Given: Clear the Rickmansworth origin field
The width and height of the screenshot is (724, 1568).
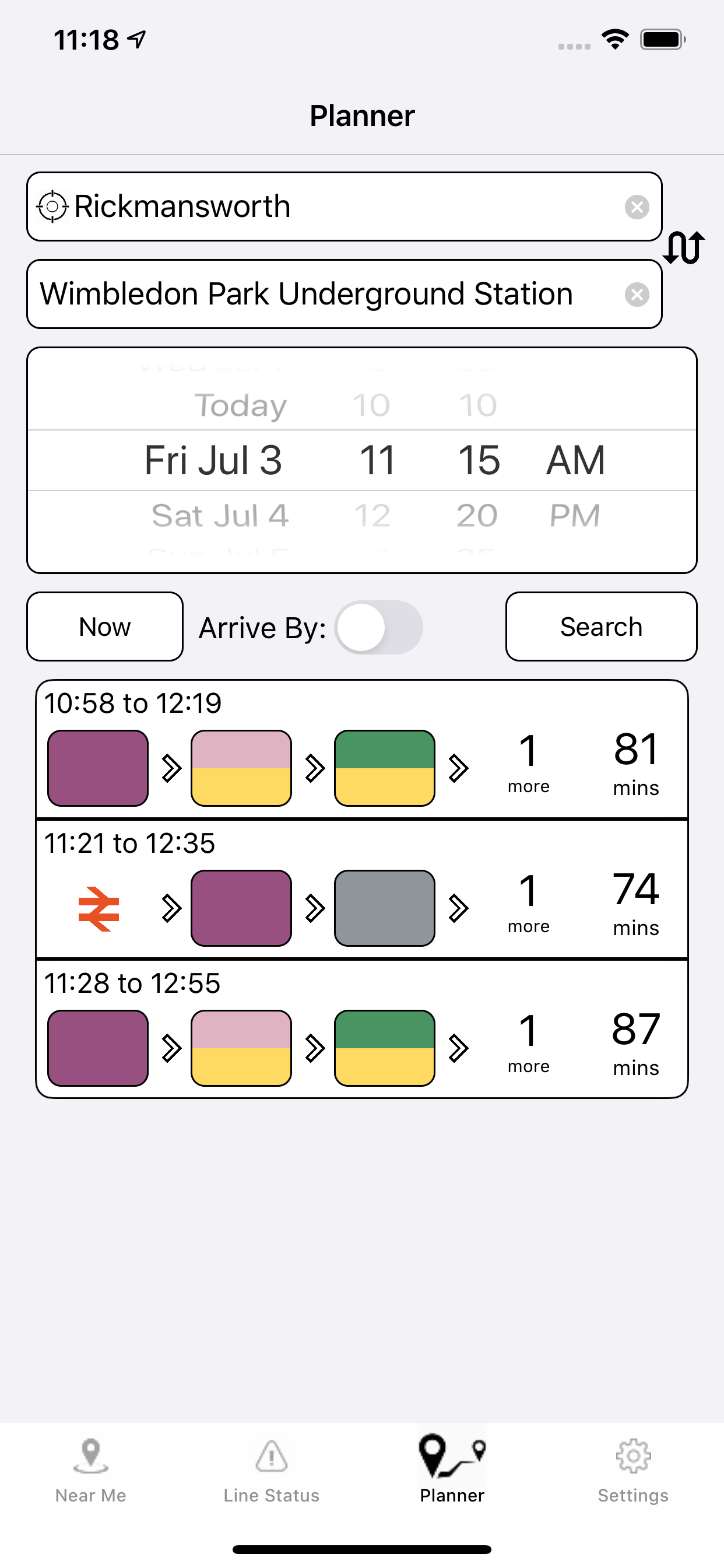Looking at the screenshot, I should [637, 207].
